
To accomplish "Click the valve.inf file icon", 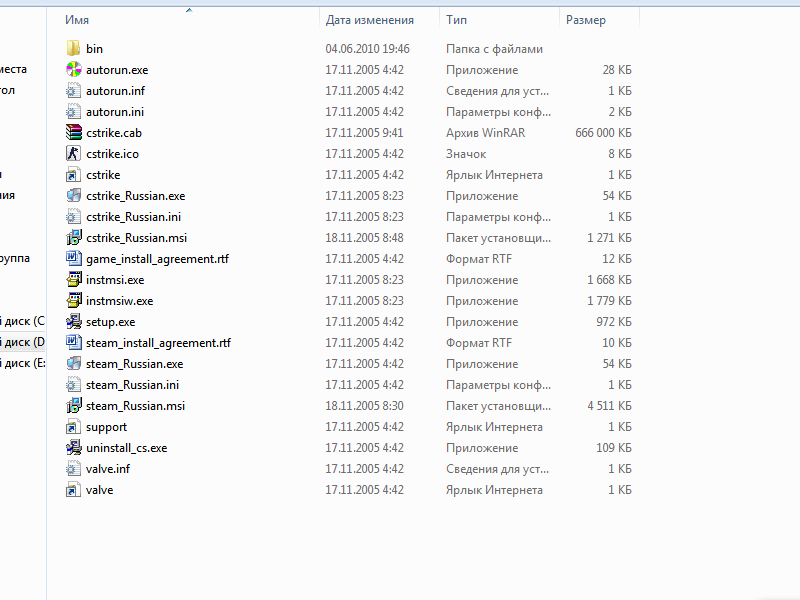I will (73, 468).
